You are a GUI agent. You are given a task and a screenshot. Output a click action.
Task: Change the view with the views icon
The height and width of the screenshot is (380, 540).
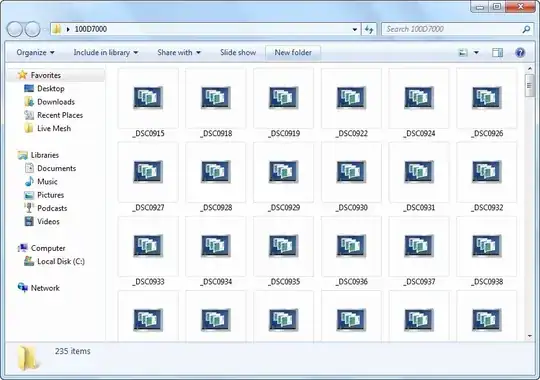(x=463, y=53)
